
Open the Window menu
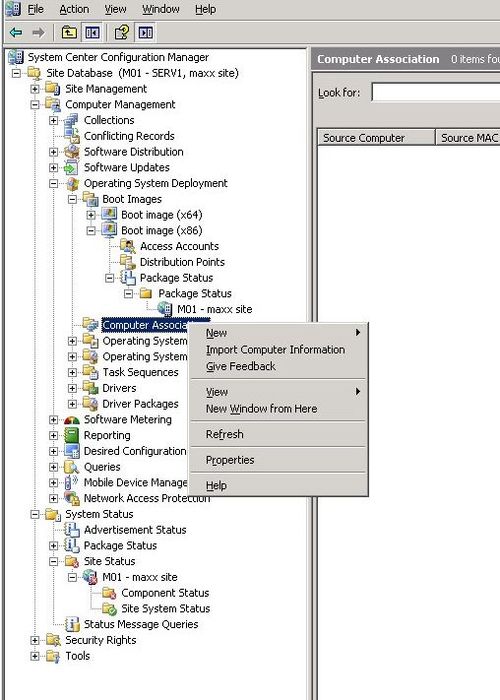click(x=161, y=9)
